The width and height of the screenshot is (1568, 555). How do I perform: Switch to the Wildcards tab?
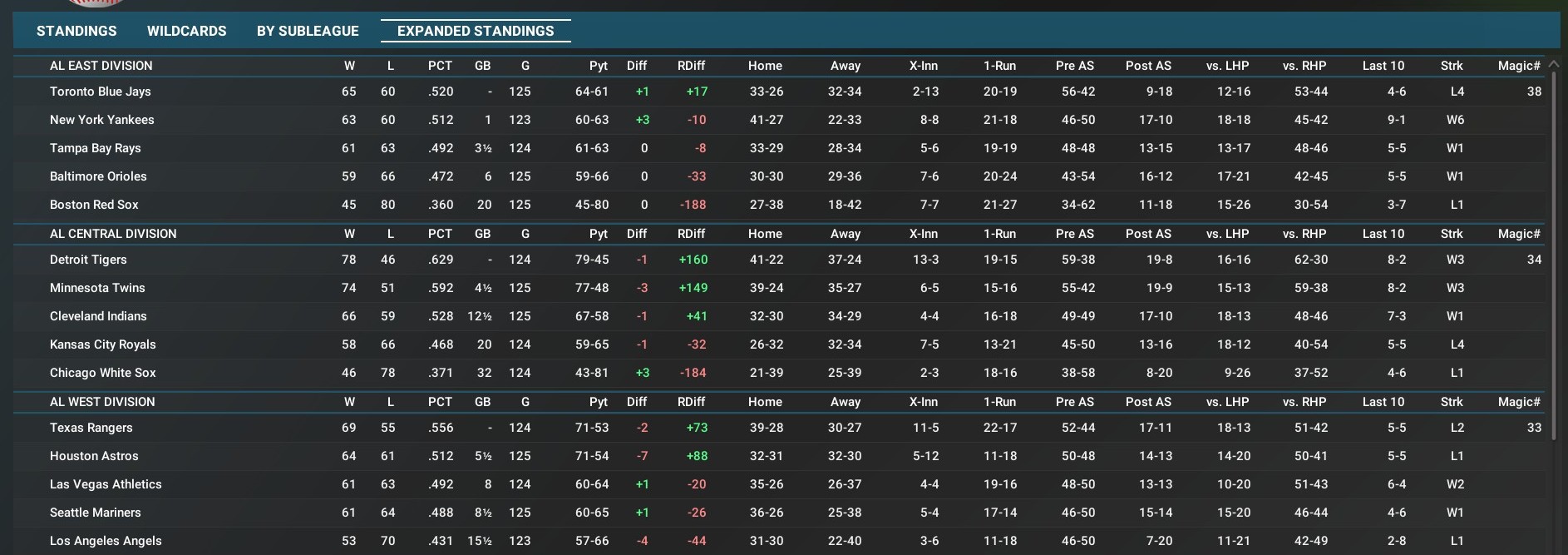(186, 31)
